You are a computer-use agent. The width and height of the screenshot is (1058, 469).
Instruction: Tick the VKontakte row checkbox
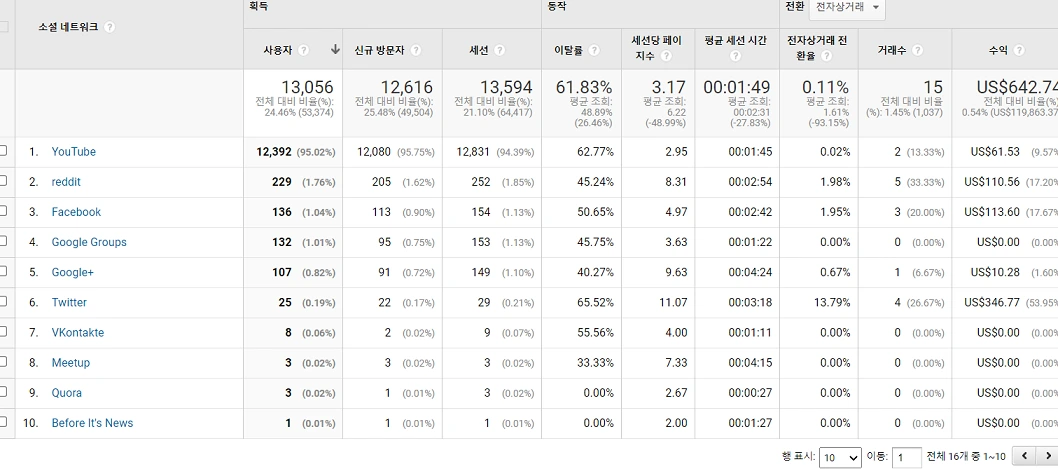(3, 331)
